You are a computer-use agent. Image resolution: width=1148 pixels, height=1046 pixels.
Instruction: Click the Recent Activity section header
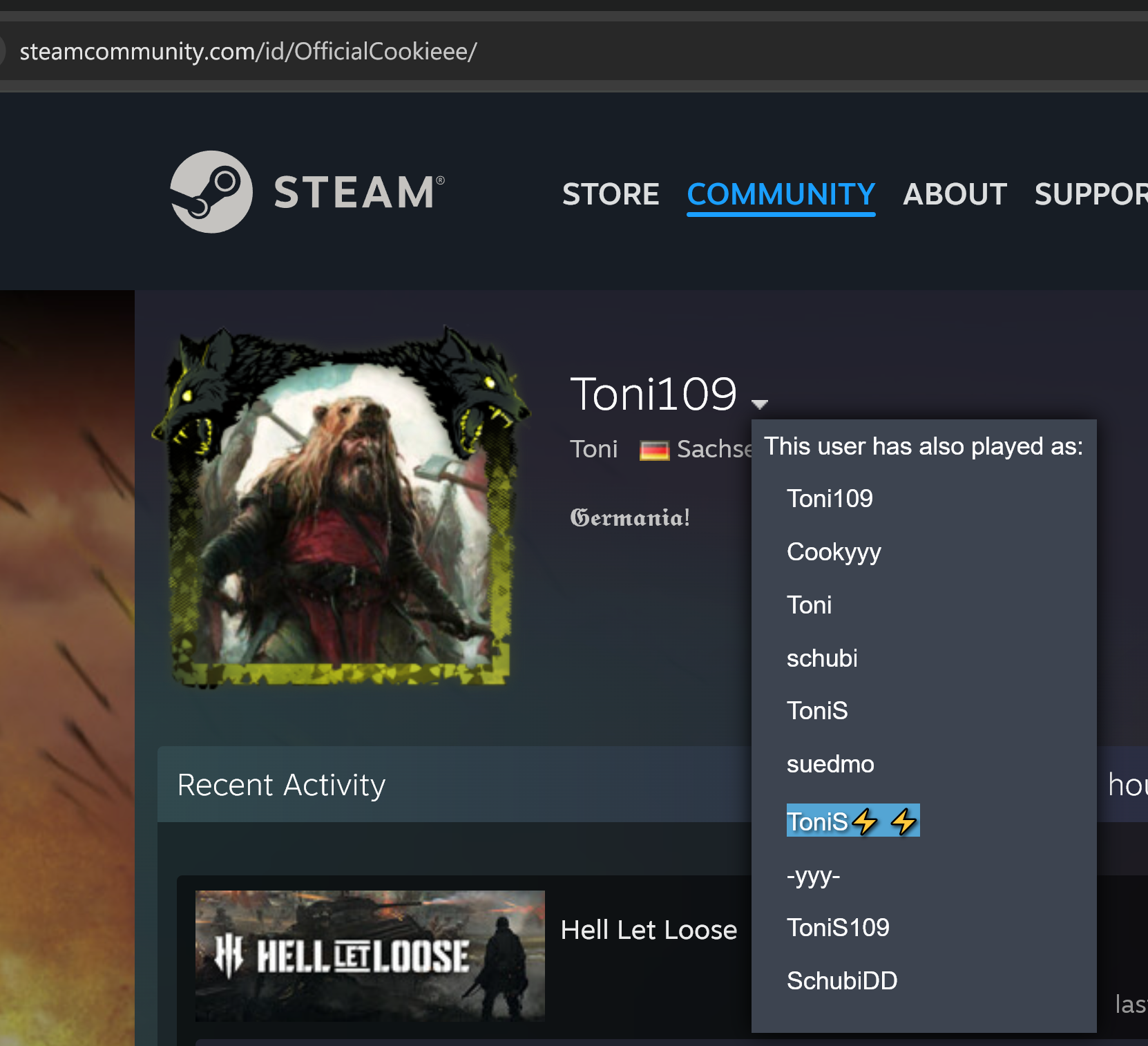(x=281, y=785)
